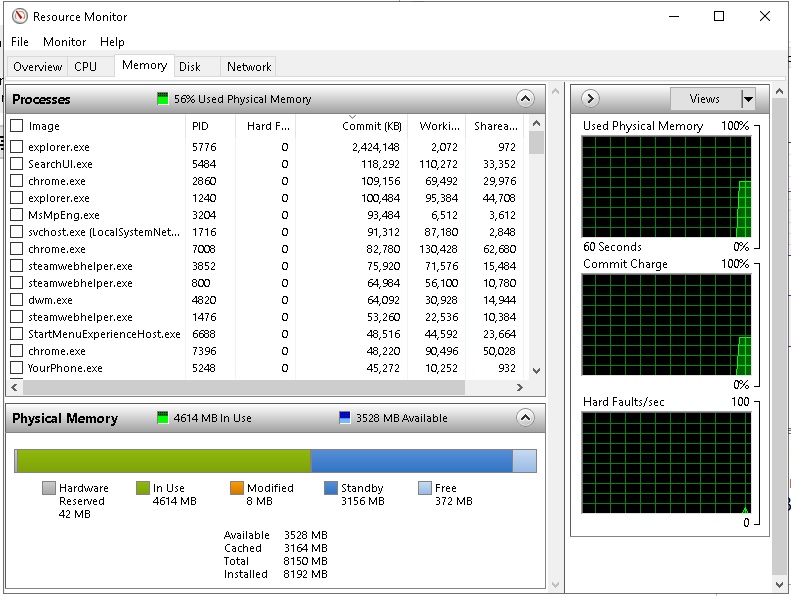Screen dimensions: 791x596
Task: Click the orange Modified legend swatch
Action: 237,488
